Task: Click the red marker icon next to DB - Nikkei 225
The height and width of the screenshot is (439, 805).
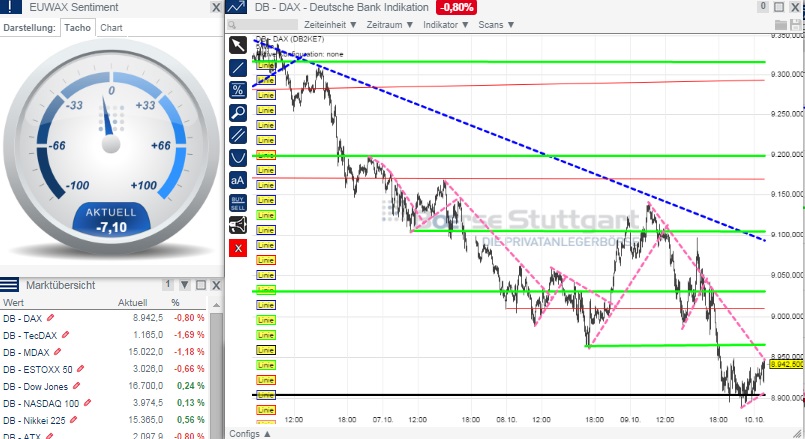Action: (x=74, y=420)
